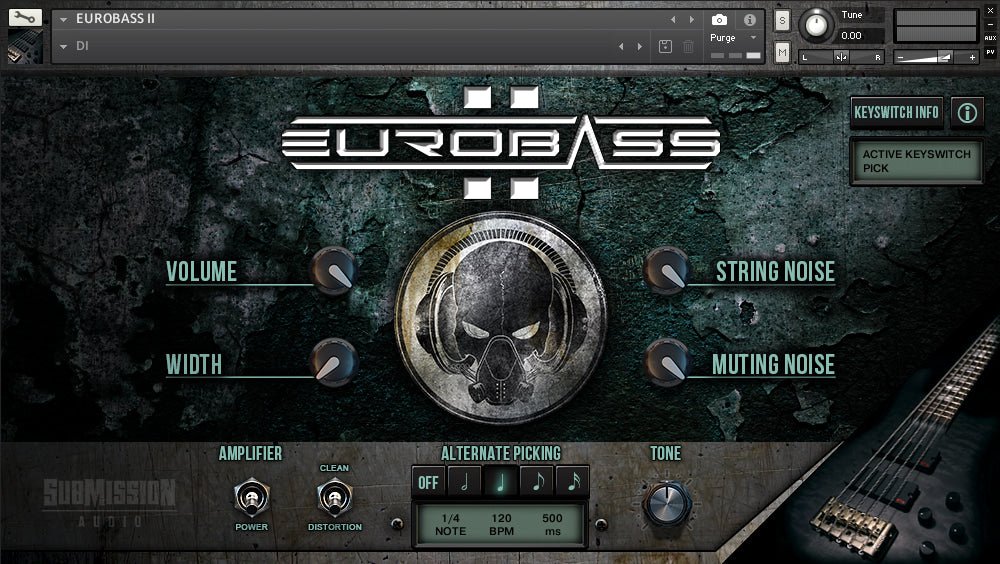The image size is (1000, 564).
Task: Click the L/R pan slider
Action: pyautogui.click(x=841, y=57)
